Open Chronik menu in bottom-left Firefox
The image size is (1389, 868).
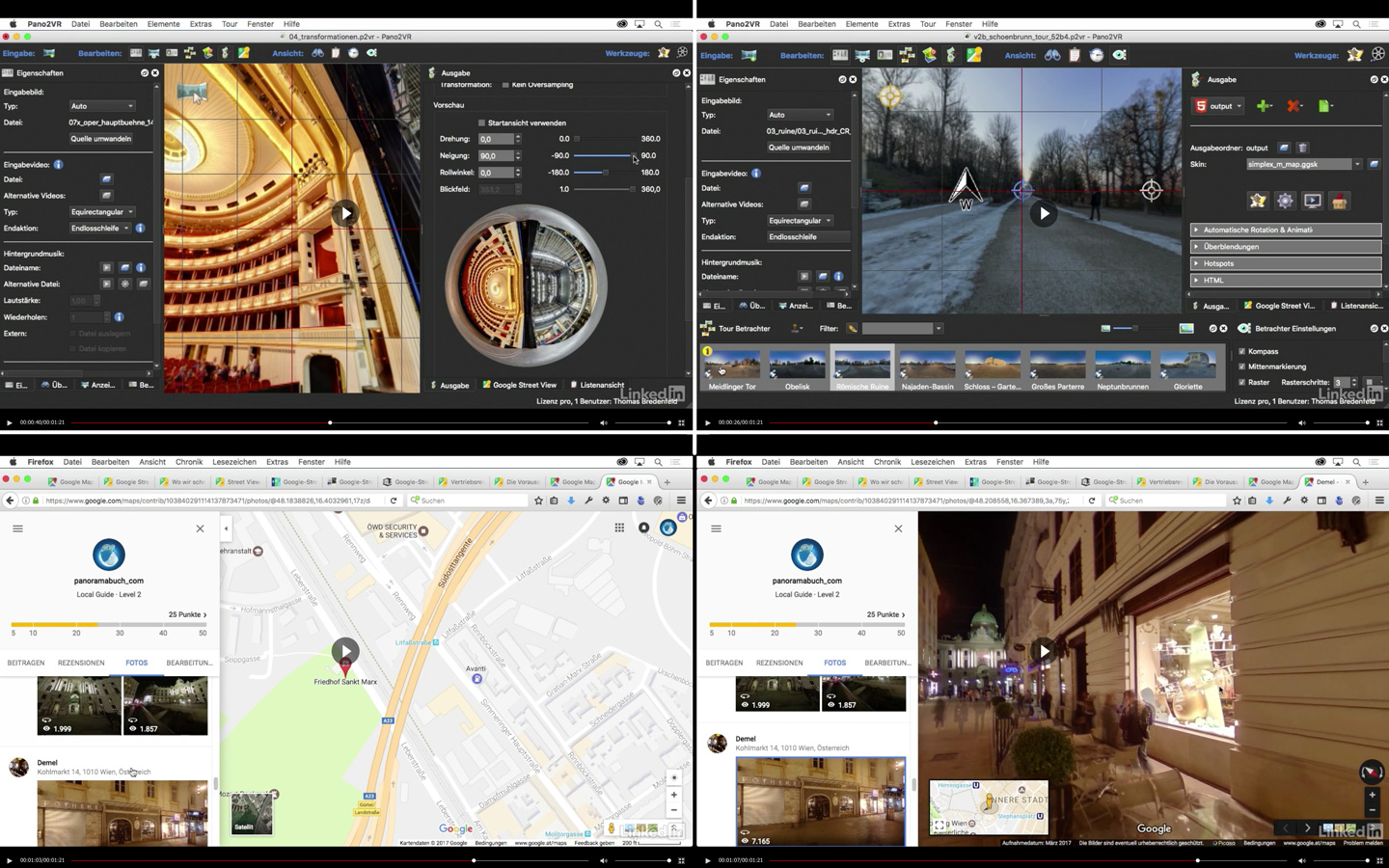pyautogui.click(x=189, y=462)
